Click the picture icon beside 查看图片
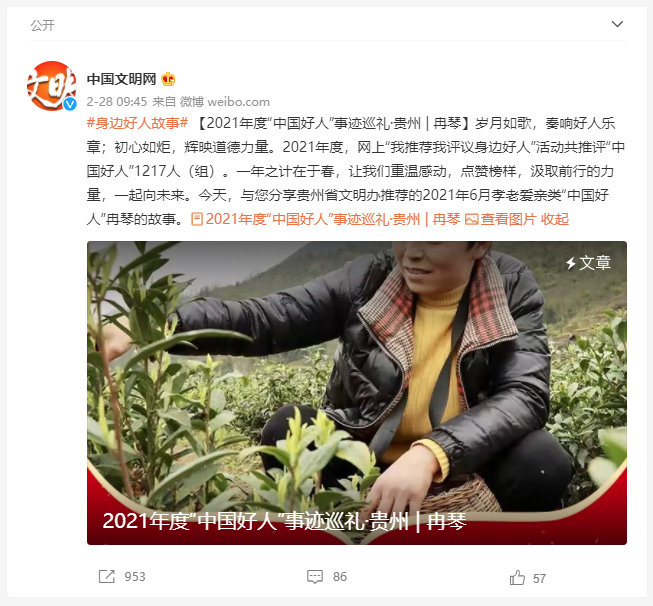 point(471,219)
